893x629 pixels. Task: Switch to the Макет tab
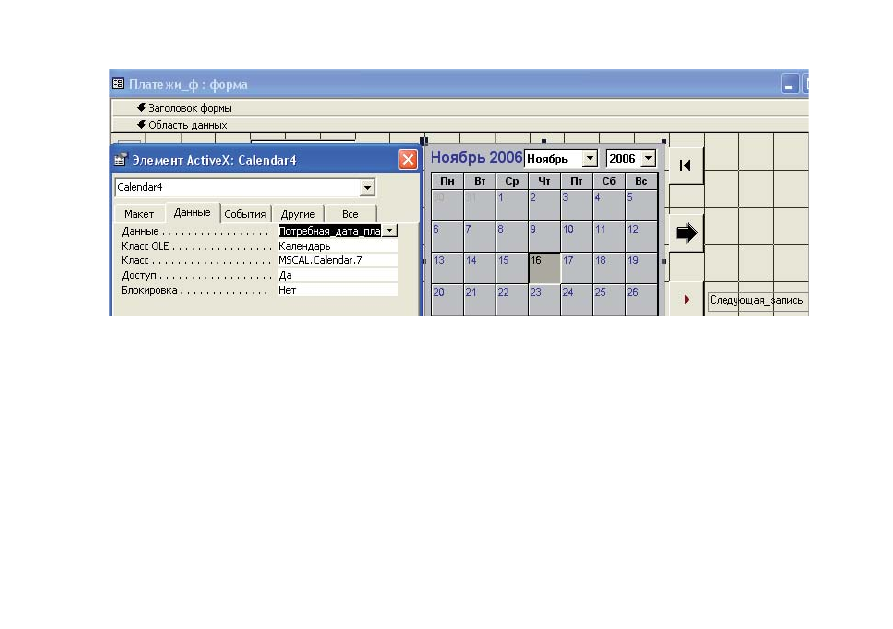[x=139, y=214]
